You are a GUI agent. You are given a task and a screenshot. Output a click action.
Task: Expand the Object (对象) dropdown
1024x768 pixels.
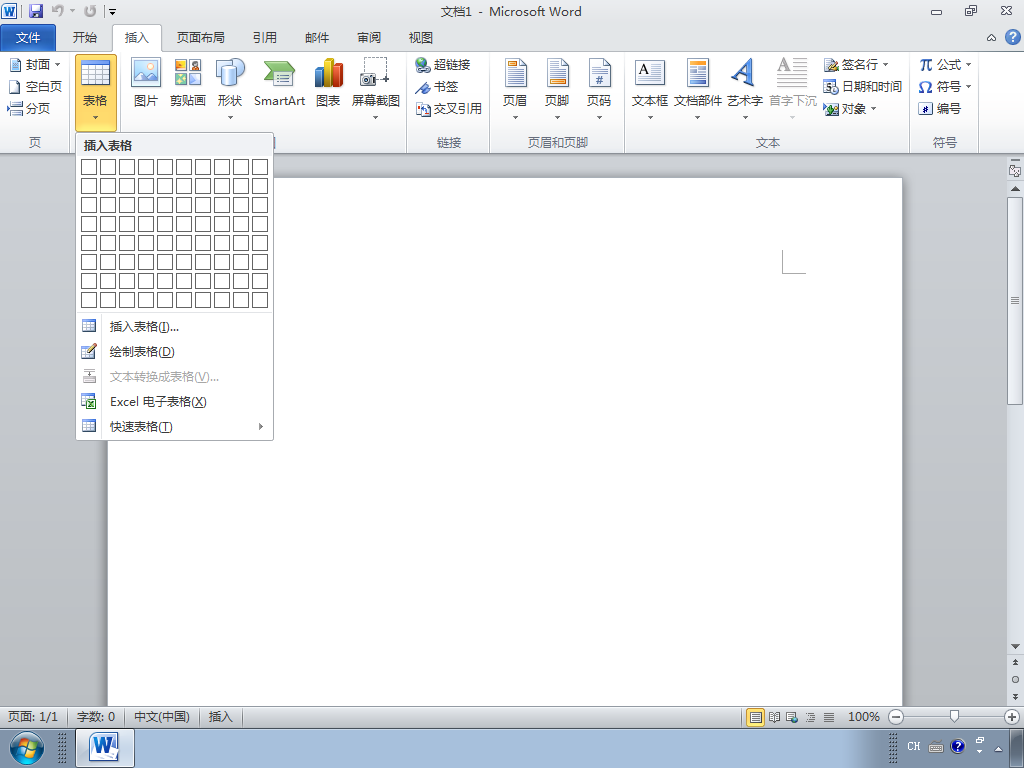coord(873,108)
